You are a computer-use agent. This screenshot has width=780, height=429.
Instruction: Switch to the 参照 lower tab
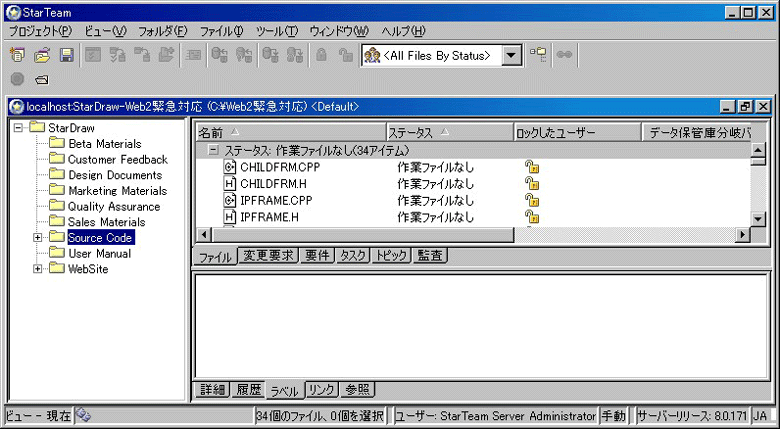(357, 390)
